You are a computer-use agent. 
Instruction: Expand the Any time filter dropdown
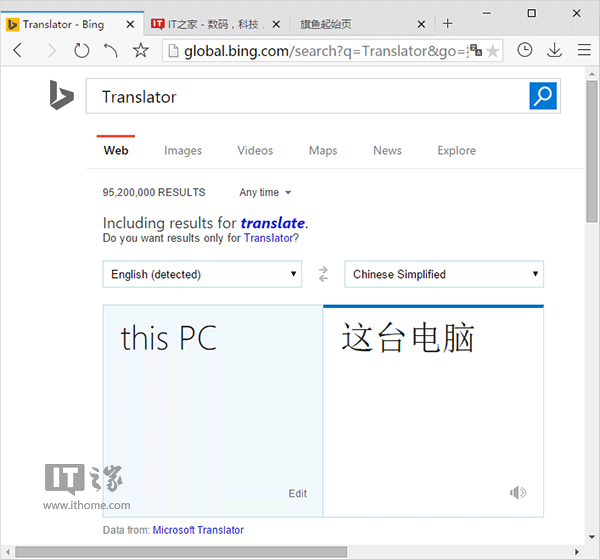tap(265, 192)
